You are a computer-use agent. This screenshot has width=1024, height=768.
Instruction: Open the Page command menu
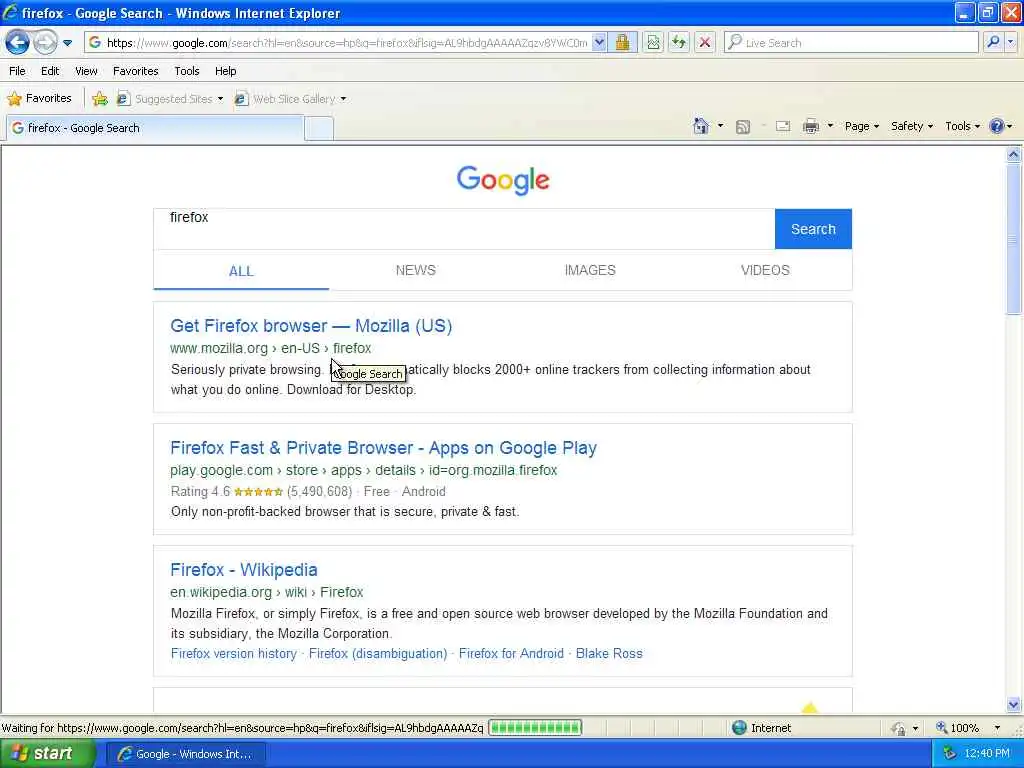point(861,126)
